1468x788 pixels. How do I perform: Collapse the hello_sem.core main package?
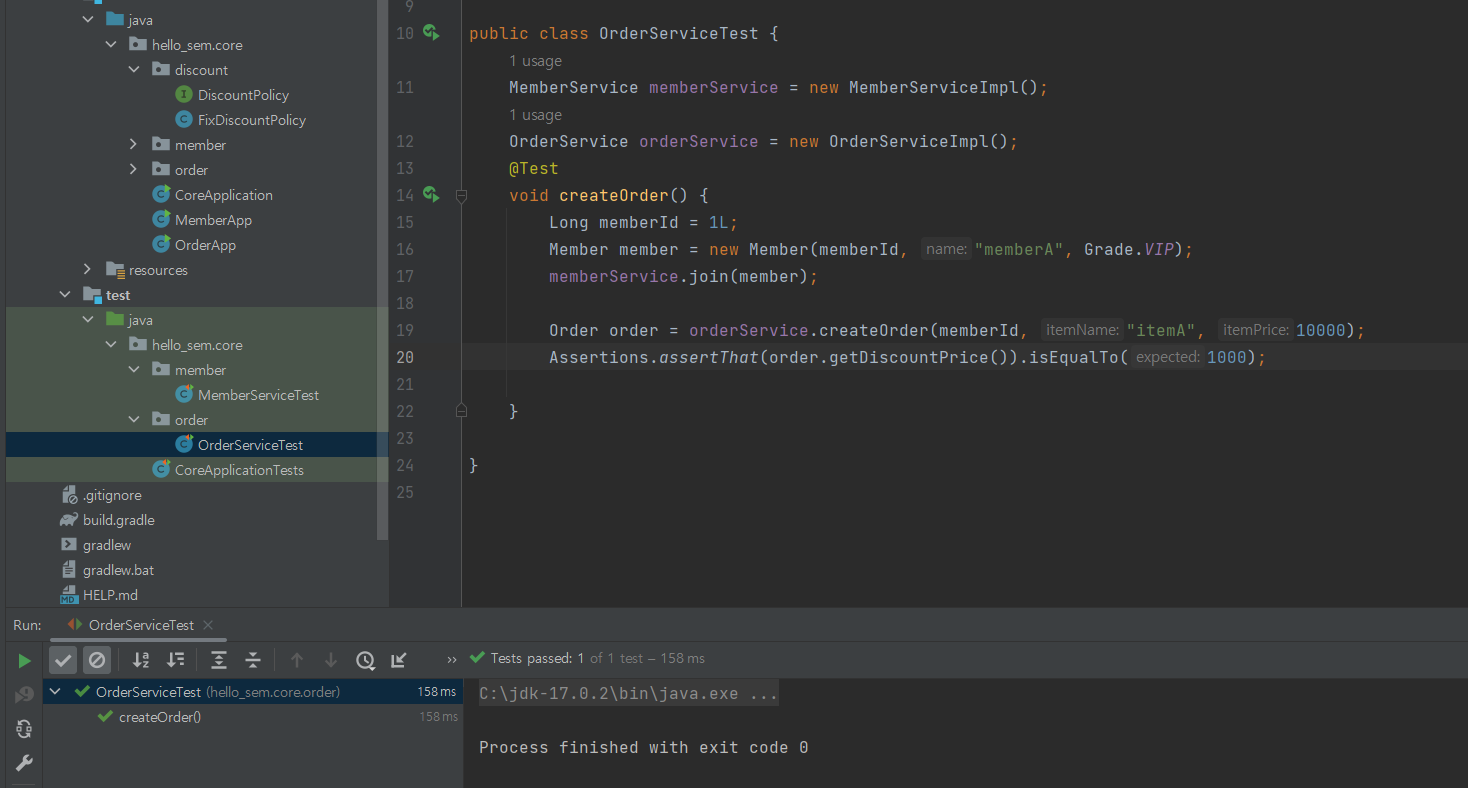111,45
